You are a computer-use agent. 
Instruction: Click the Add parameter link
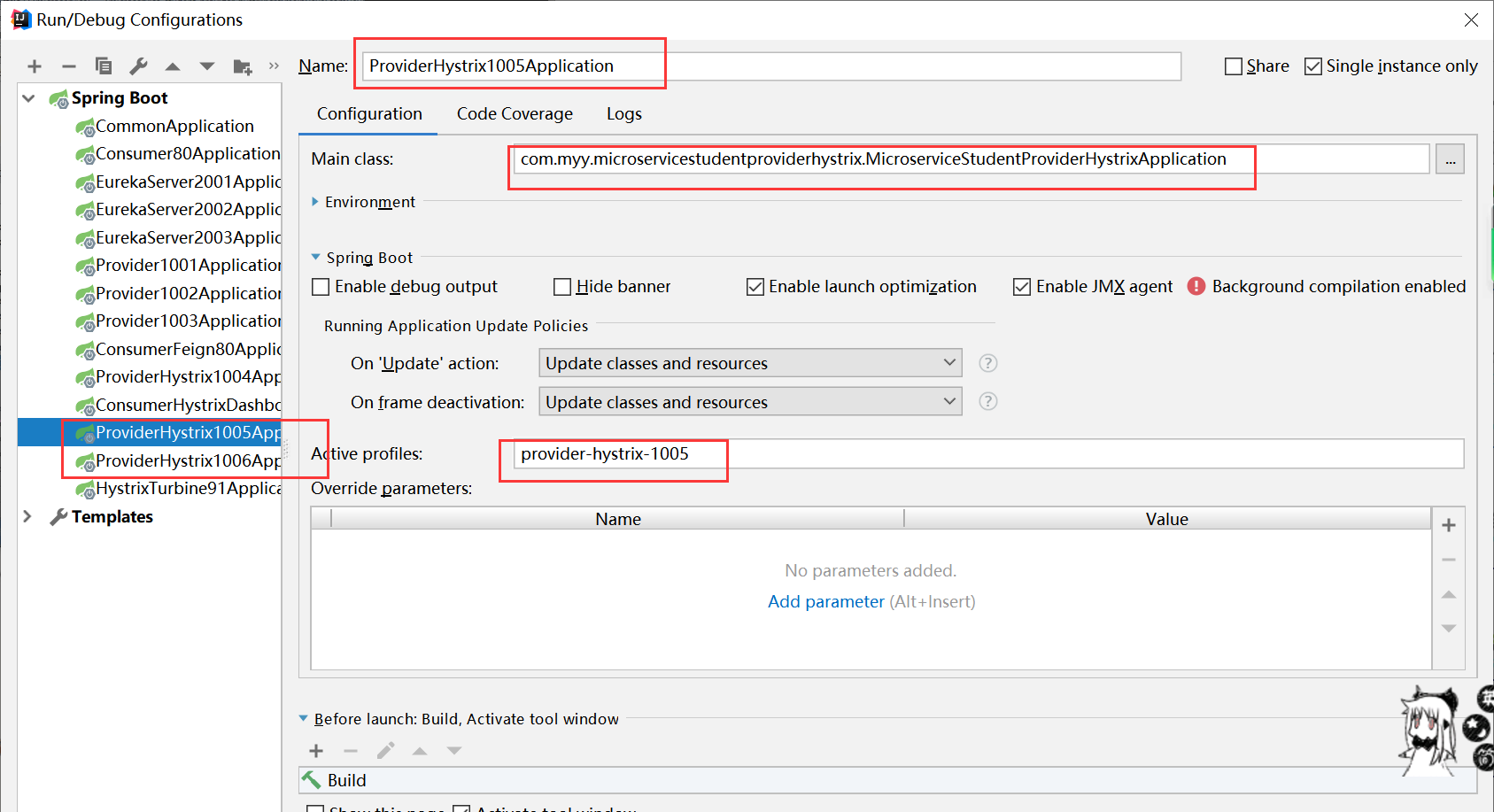[825, 601]
